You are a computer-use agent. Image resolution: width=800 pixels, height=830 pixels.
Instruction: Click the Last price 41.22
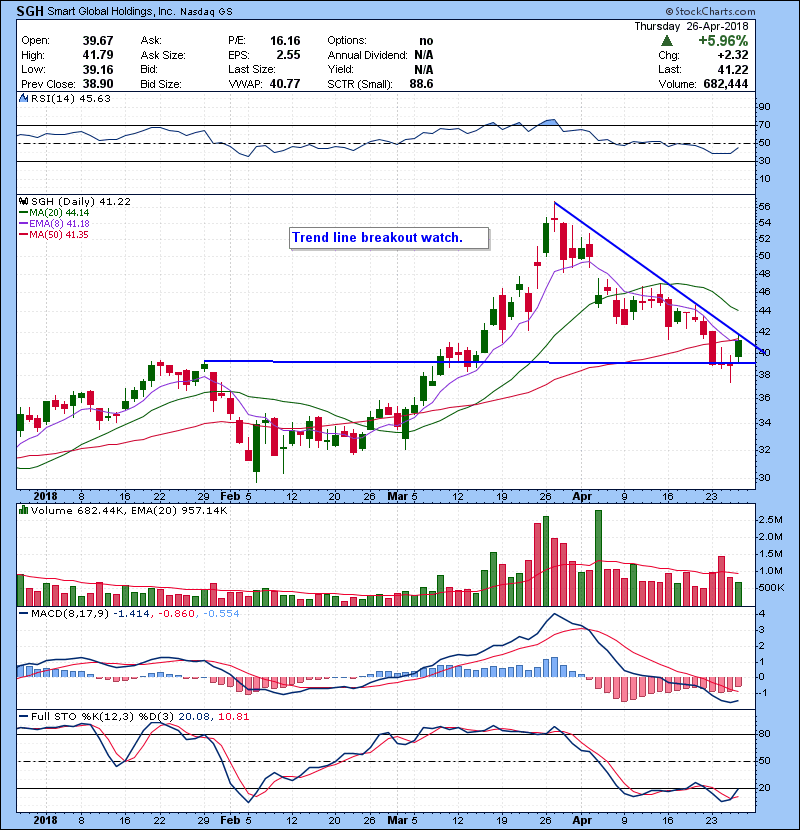(733, 69)
